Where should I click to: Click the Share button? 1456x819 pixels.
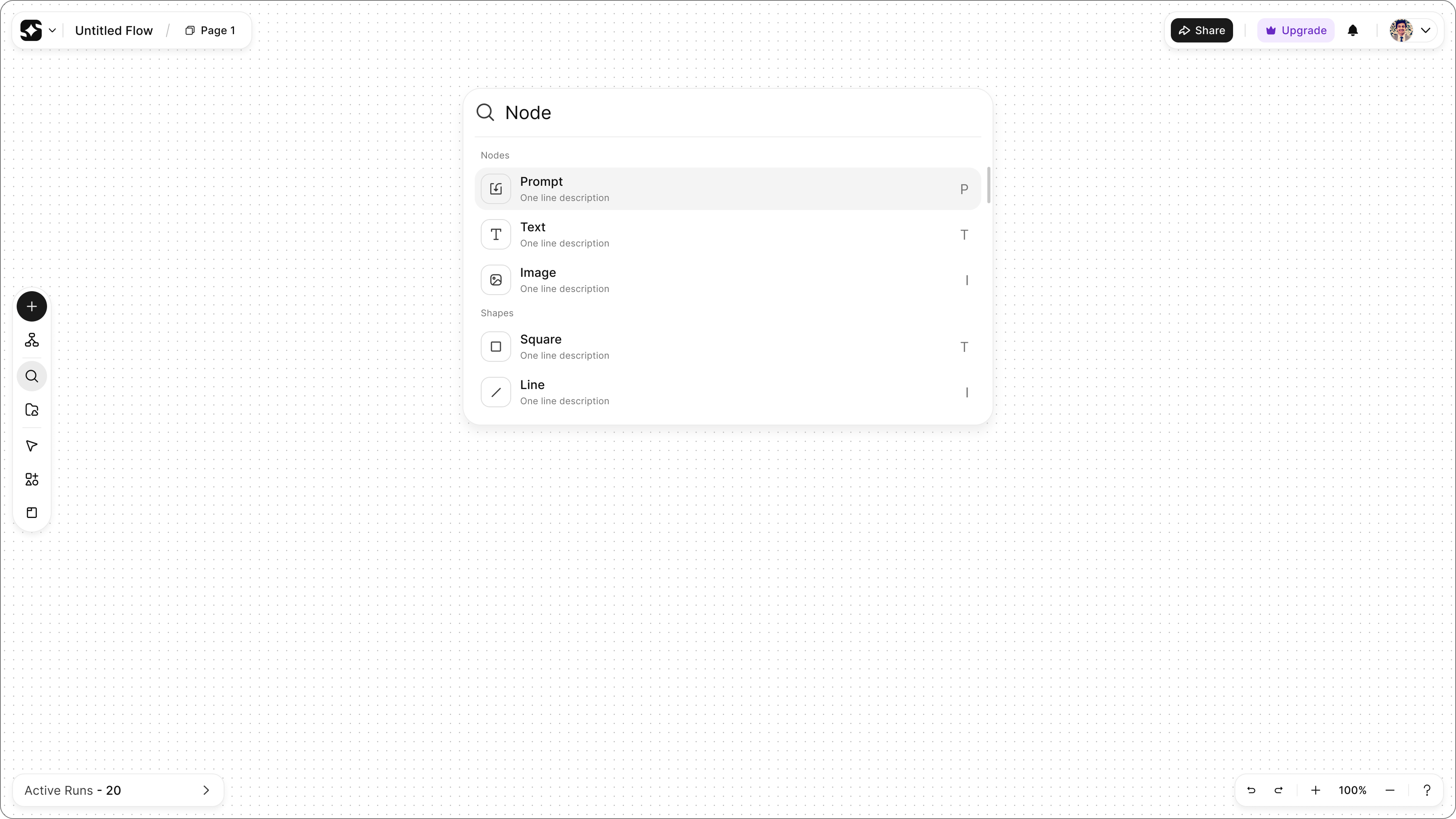[x=1202, y=30]
